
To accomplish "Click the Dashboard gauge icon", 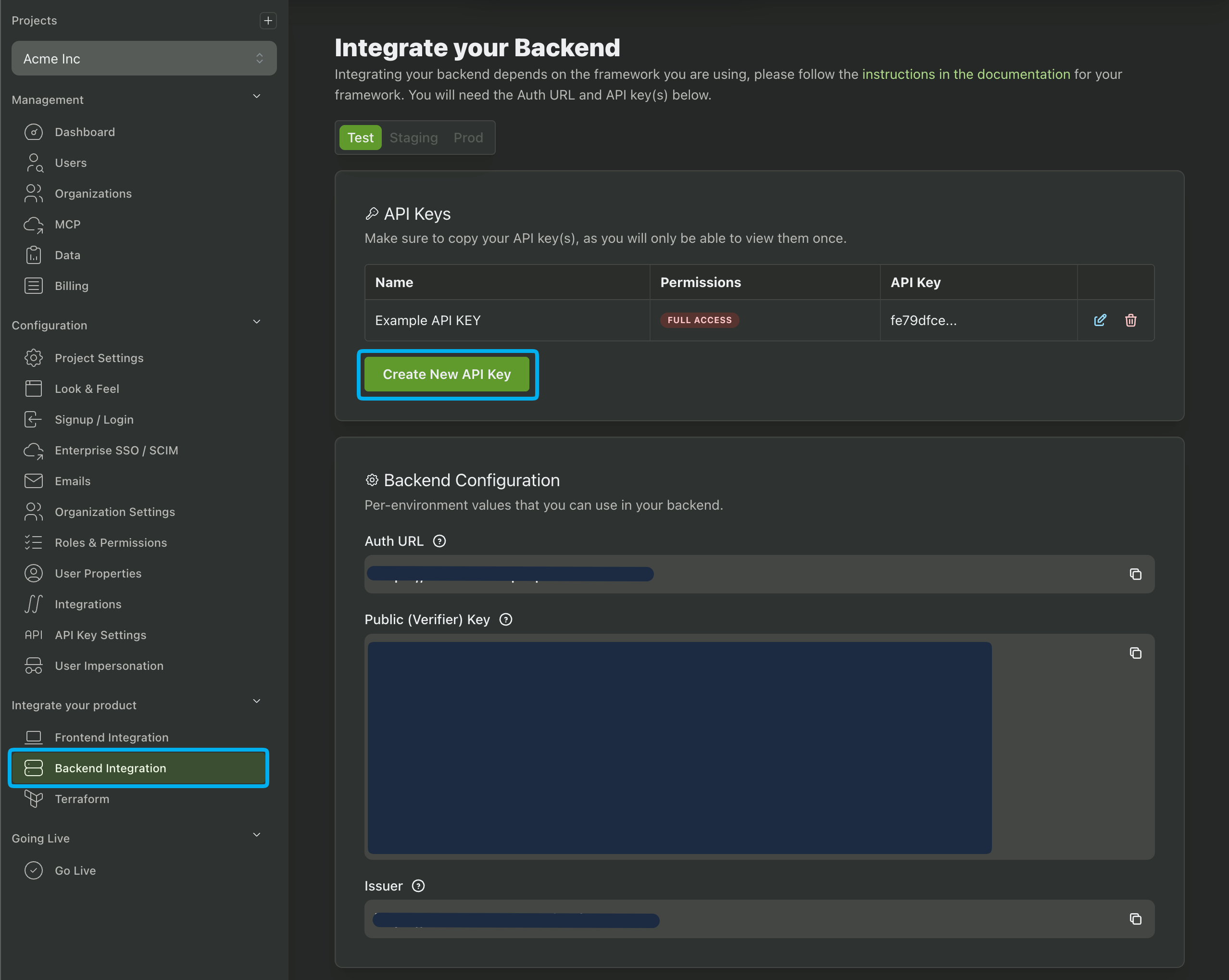I will pos(34,132).
